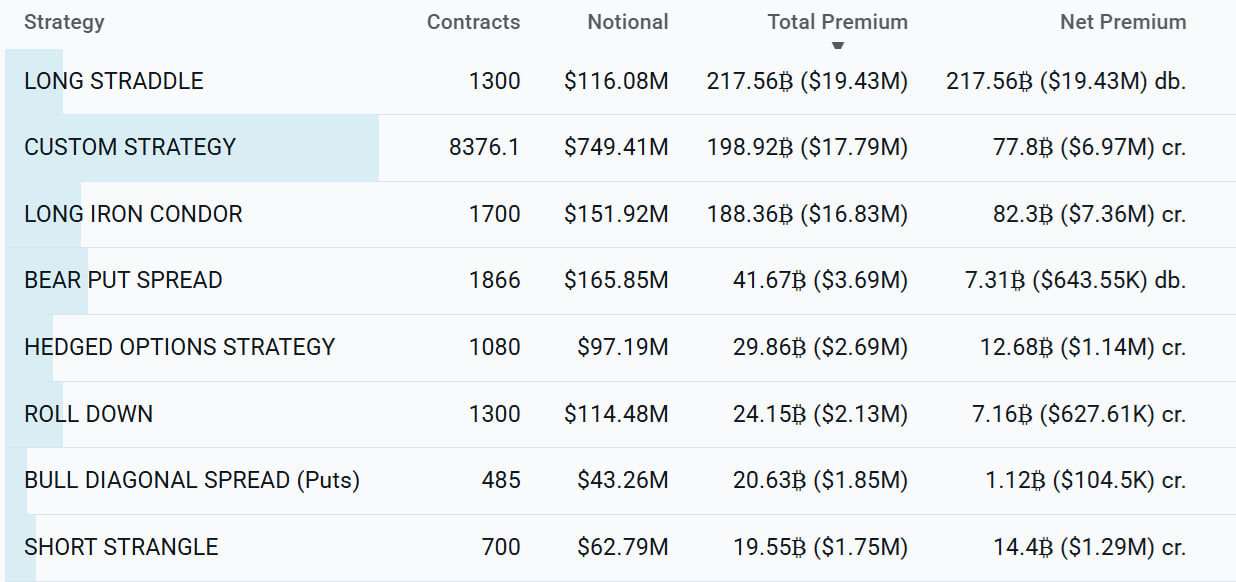Select the ROLL DOWN strategy row

click(x=89, y=414)
